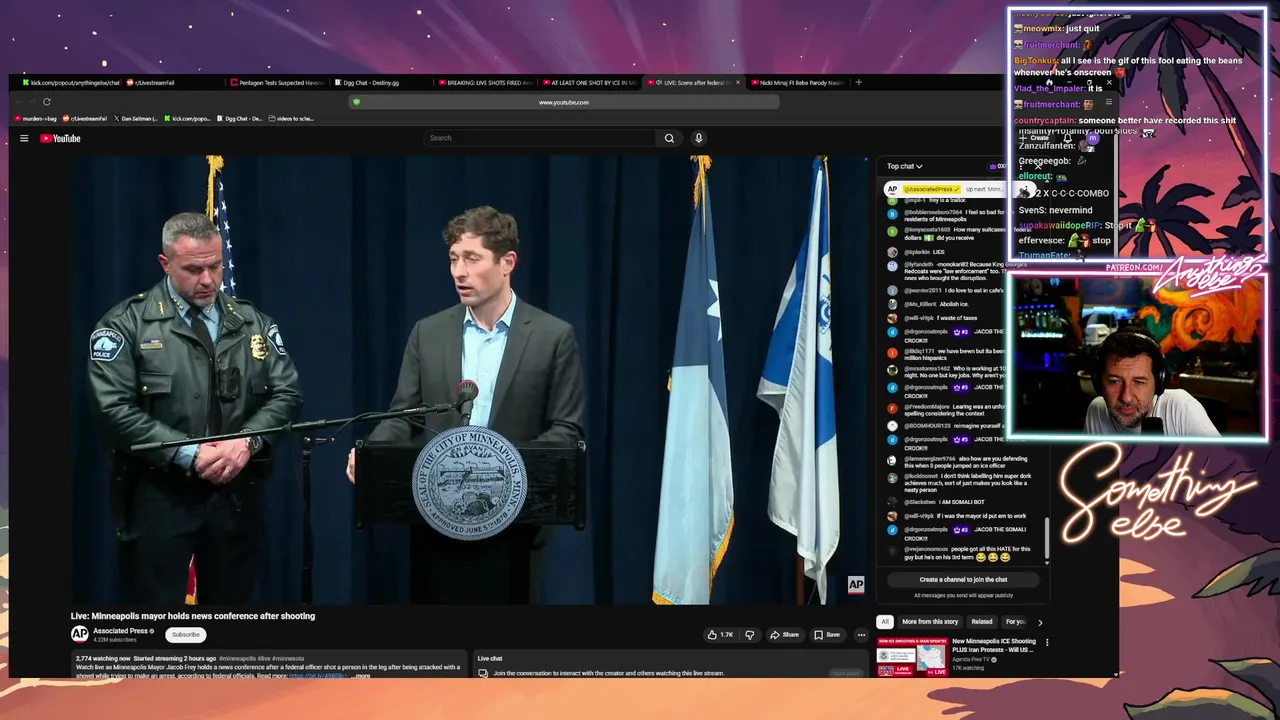The height and width of the screenshot is (720, 1280).
Task: Open options menu for the New Minneapolis ICE Shooting video
Action: (x=1047, y=643)
